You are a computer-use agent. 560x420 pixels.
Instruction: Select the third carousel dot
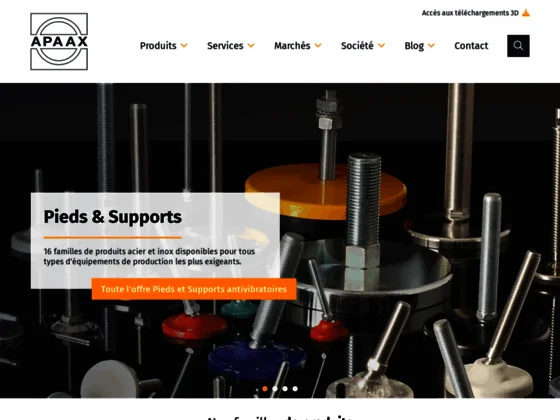click(x=285, y=389)
